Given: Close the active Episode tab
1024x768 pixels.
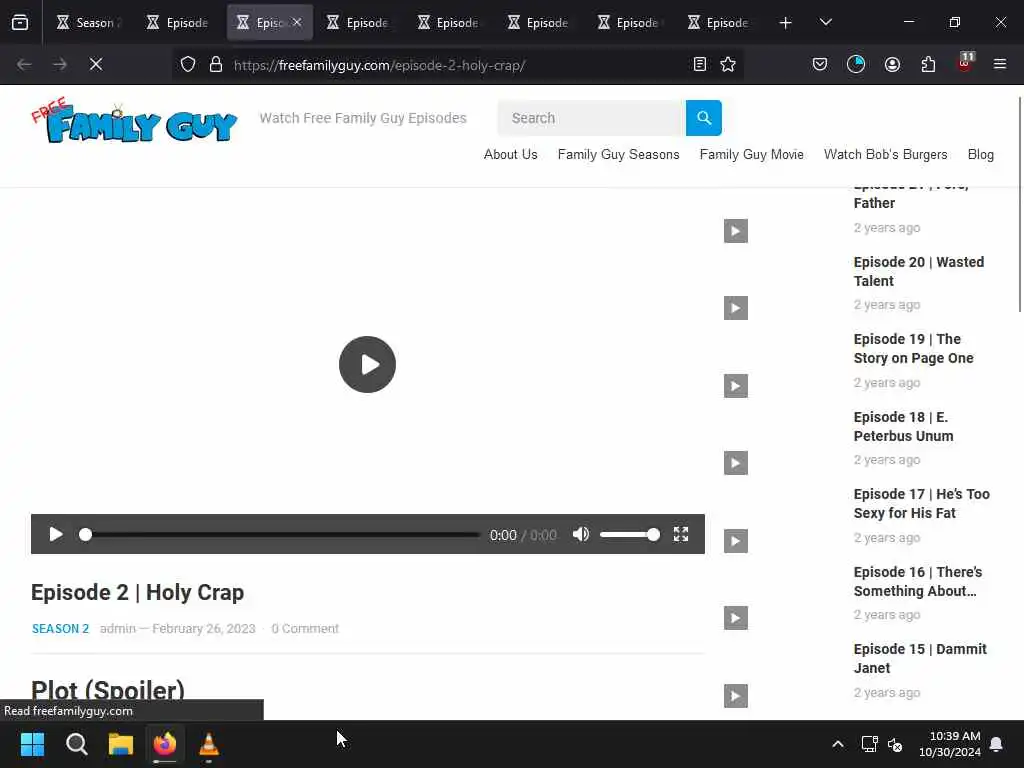Looking at the screenshot, I should pyautogui.click(x=297, y=22).
